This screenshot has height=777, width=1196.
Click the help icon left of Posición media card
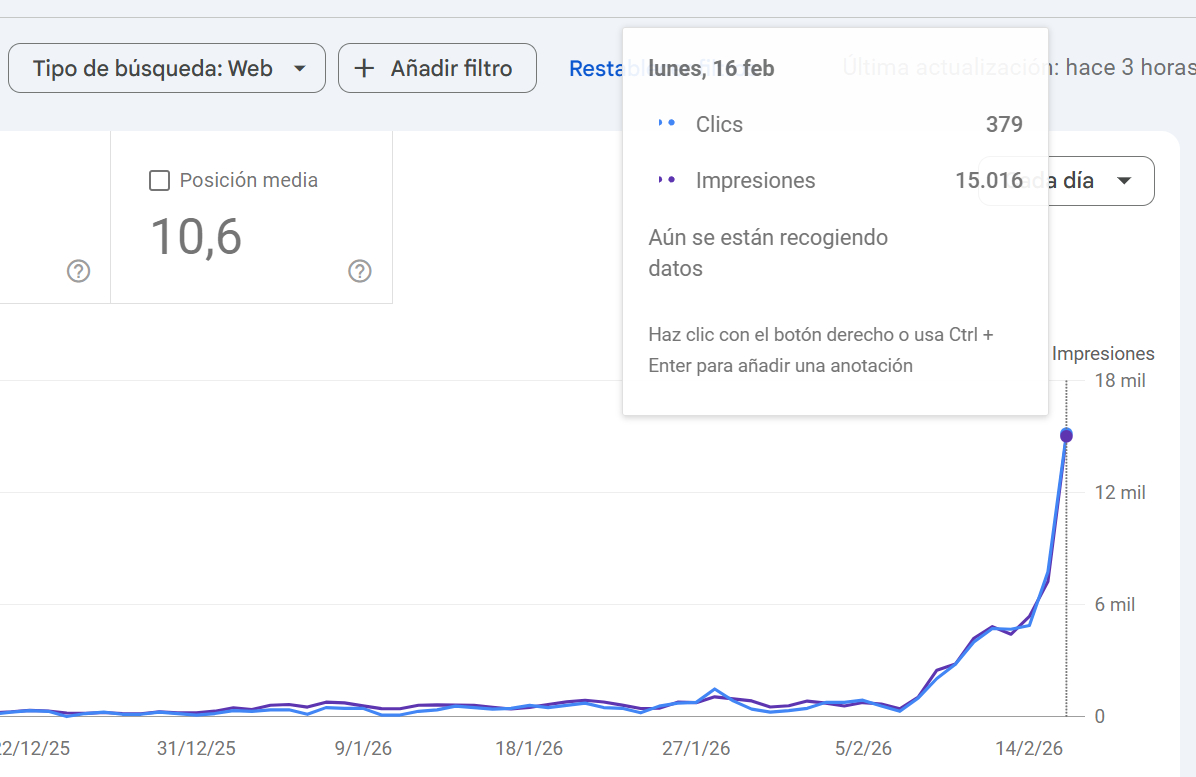click(79, 271)
